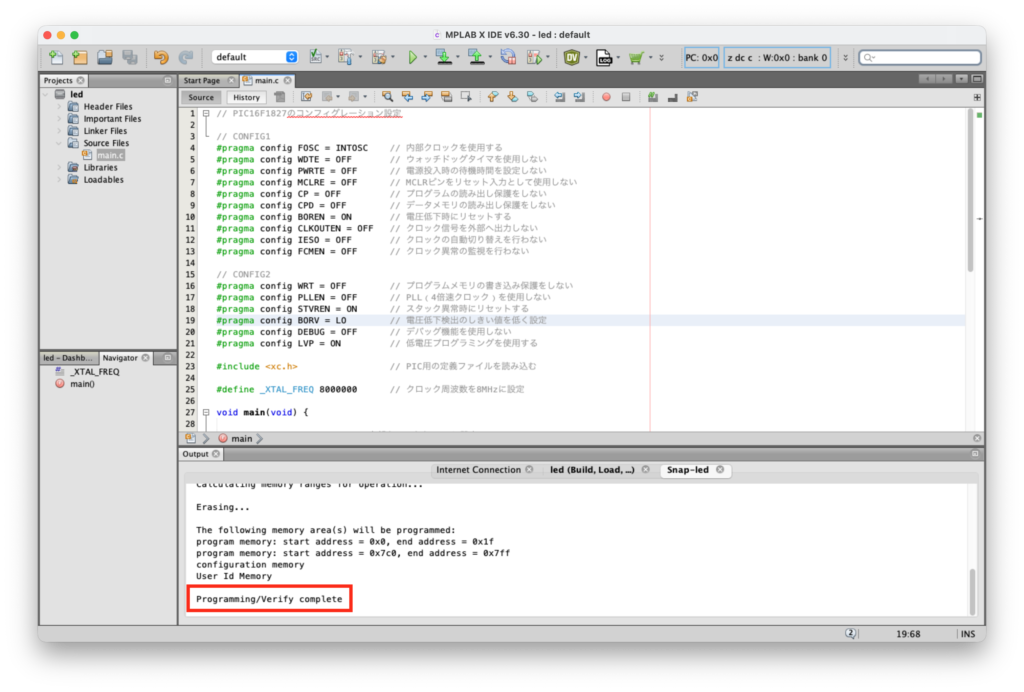This screenshot has width=1024, height=692.
Task: Open the Run project dropdown arrow
Action: pos(425,57)
